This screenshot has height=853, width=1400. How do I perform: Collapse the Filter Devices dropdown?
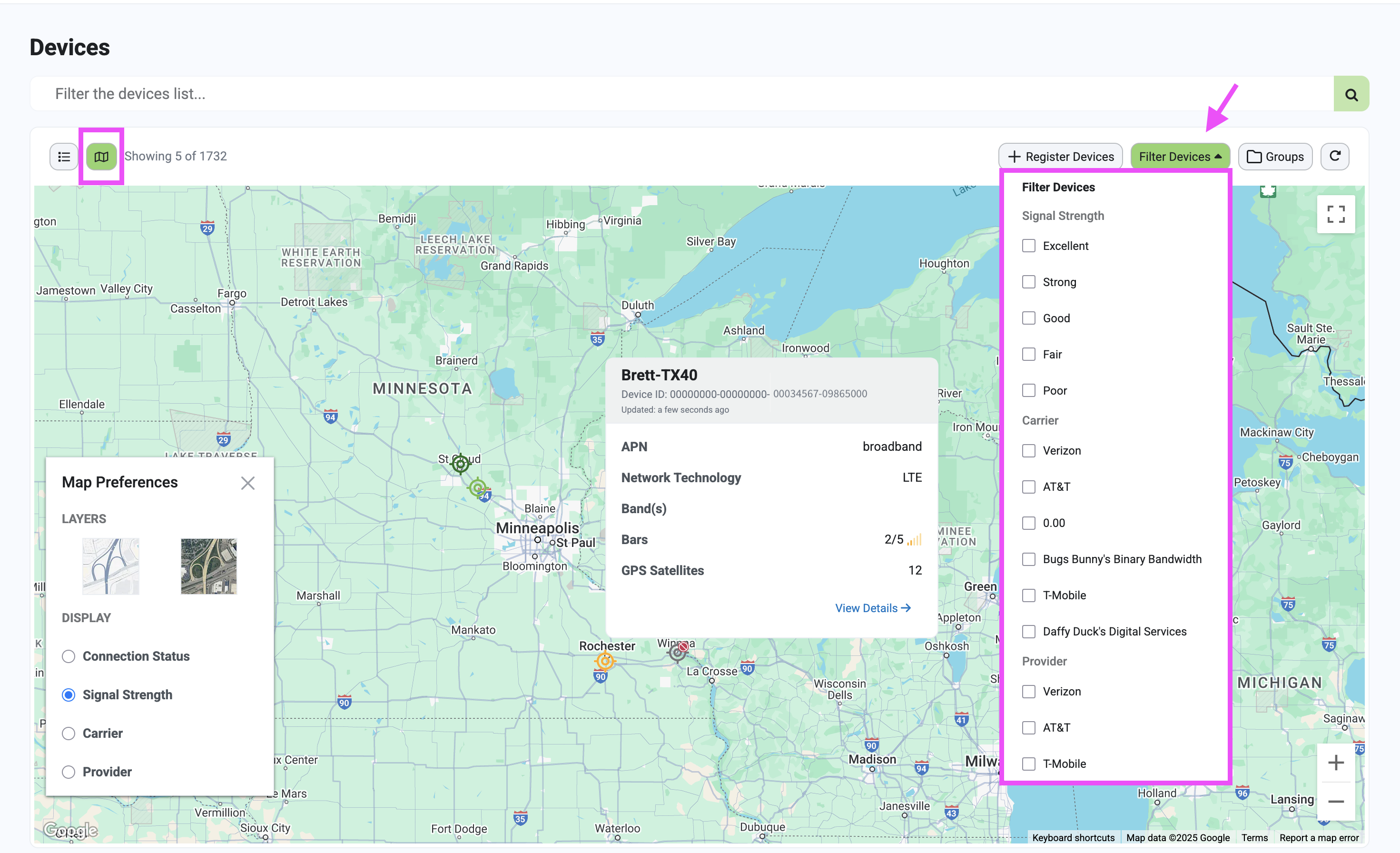(x=1180, y=157)
